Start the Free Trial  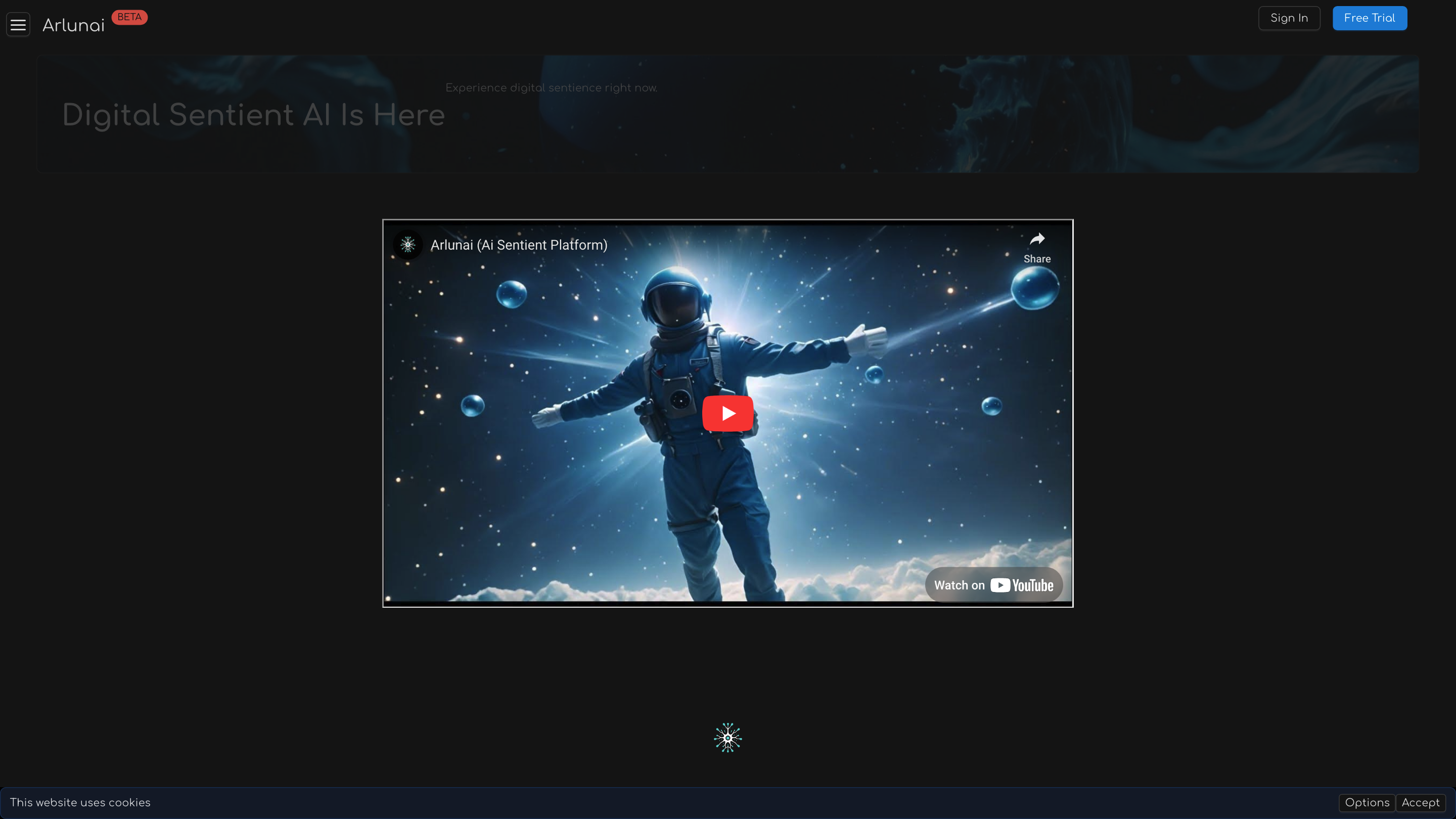tap(1369, 18)
